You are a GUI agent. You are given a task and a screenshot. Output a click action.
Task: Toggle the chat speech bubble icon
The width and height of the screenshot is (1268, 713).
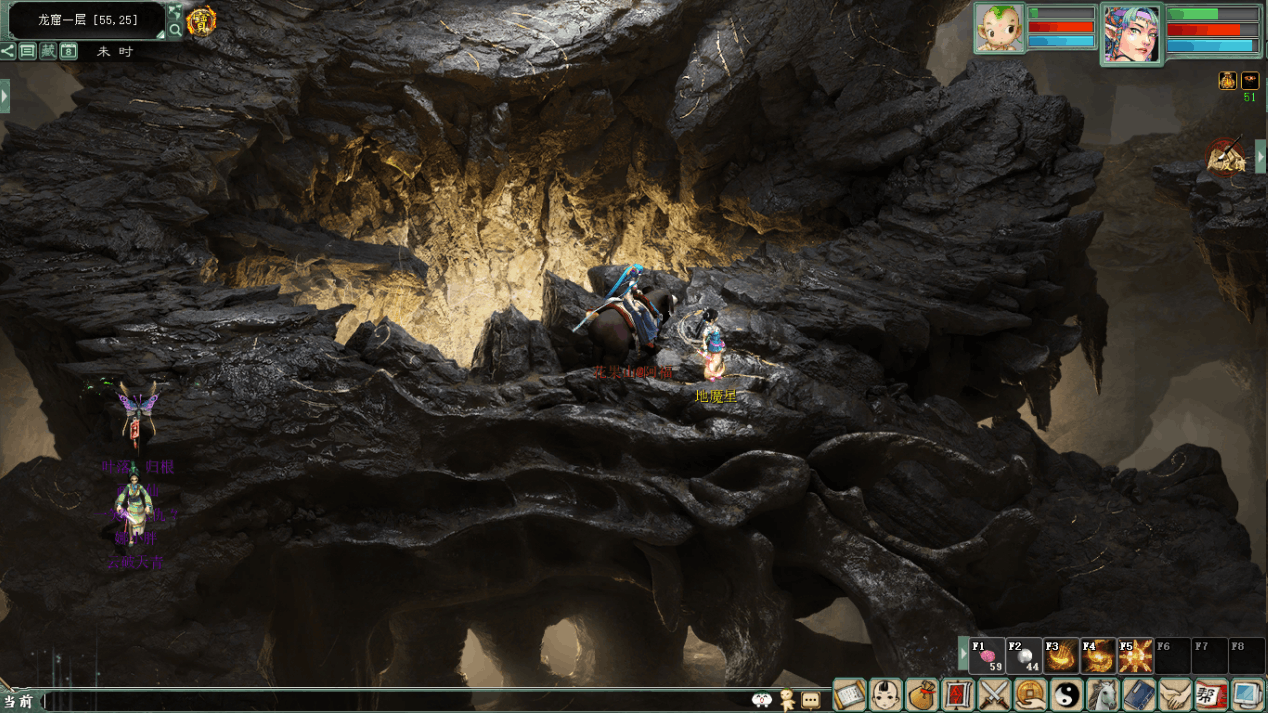(811, 699)
